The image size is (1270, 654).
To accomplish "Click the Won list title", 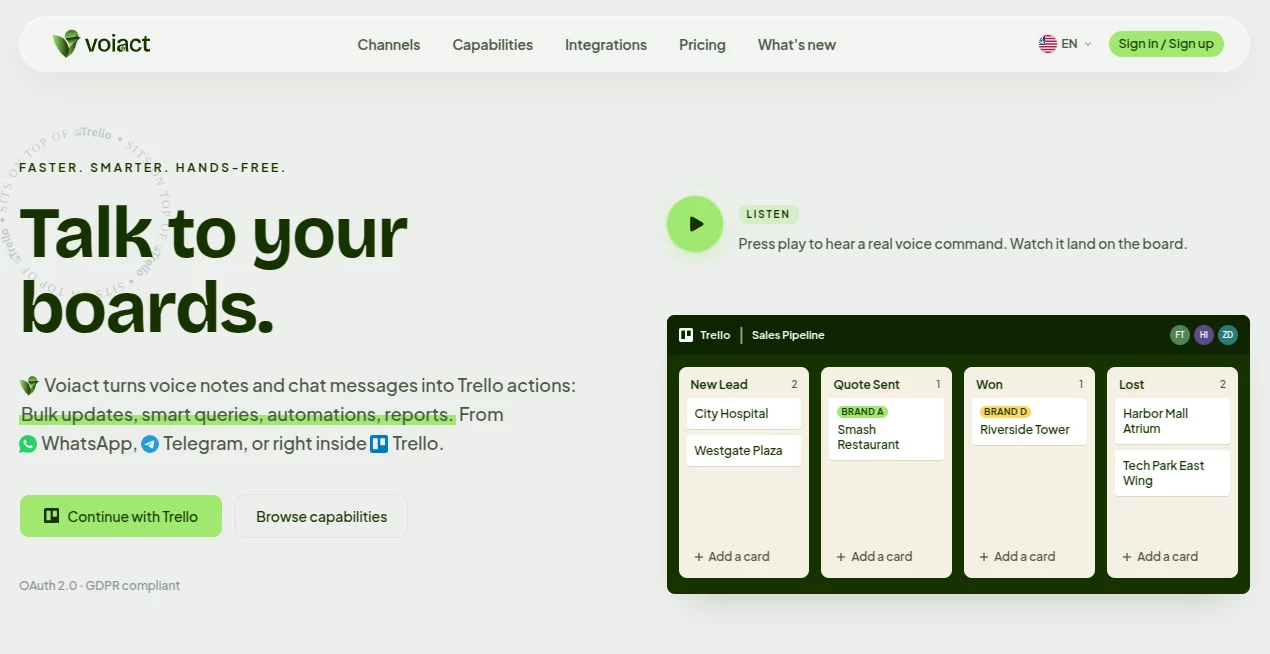I will [989, 384].
